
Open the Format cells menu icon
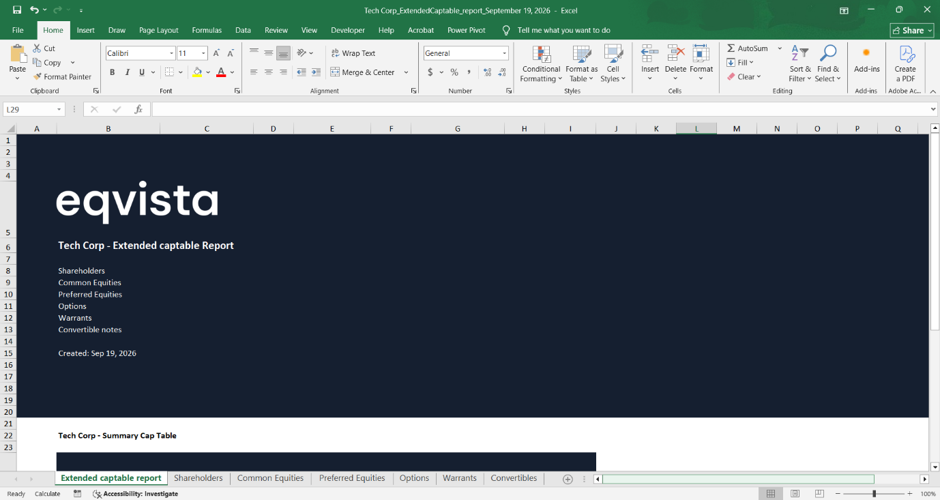pos(701,54)
